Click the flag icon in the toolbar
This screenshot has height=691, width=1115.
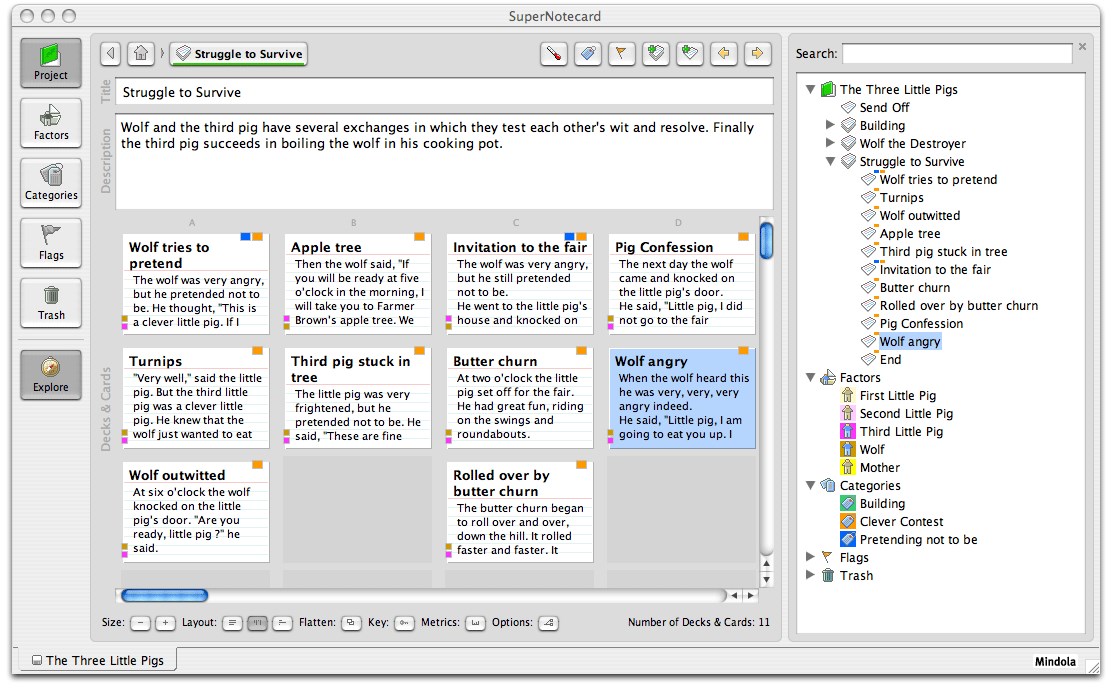coord(622,54)
